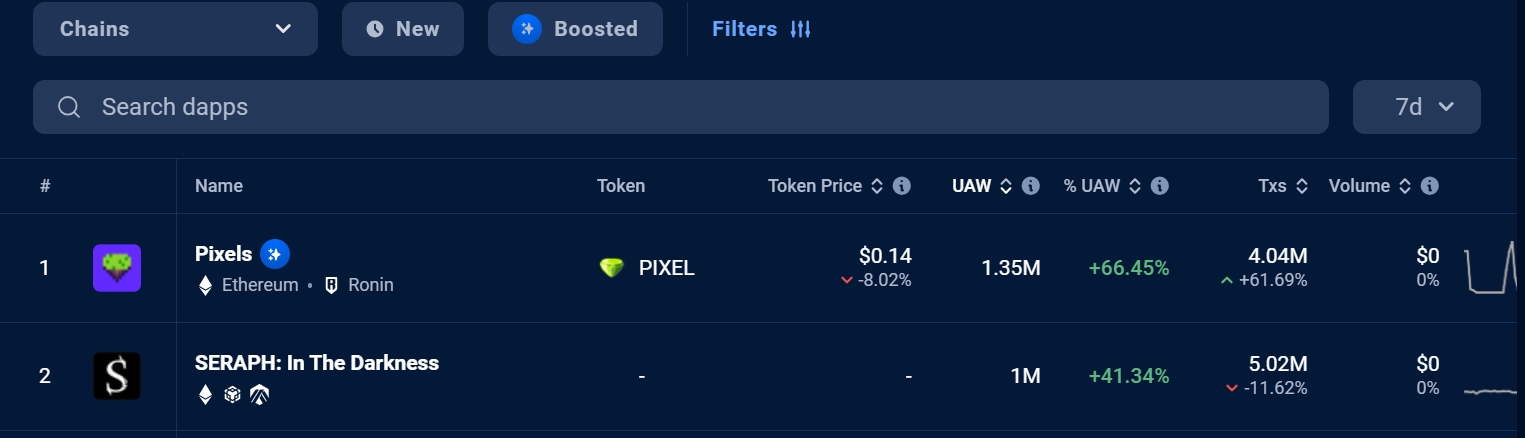The width and height of the screenshot is (1525, 438).
Task: Open the SERAPH: In The Darkness dapp
Action: (x=317, y=363)
